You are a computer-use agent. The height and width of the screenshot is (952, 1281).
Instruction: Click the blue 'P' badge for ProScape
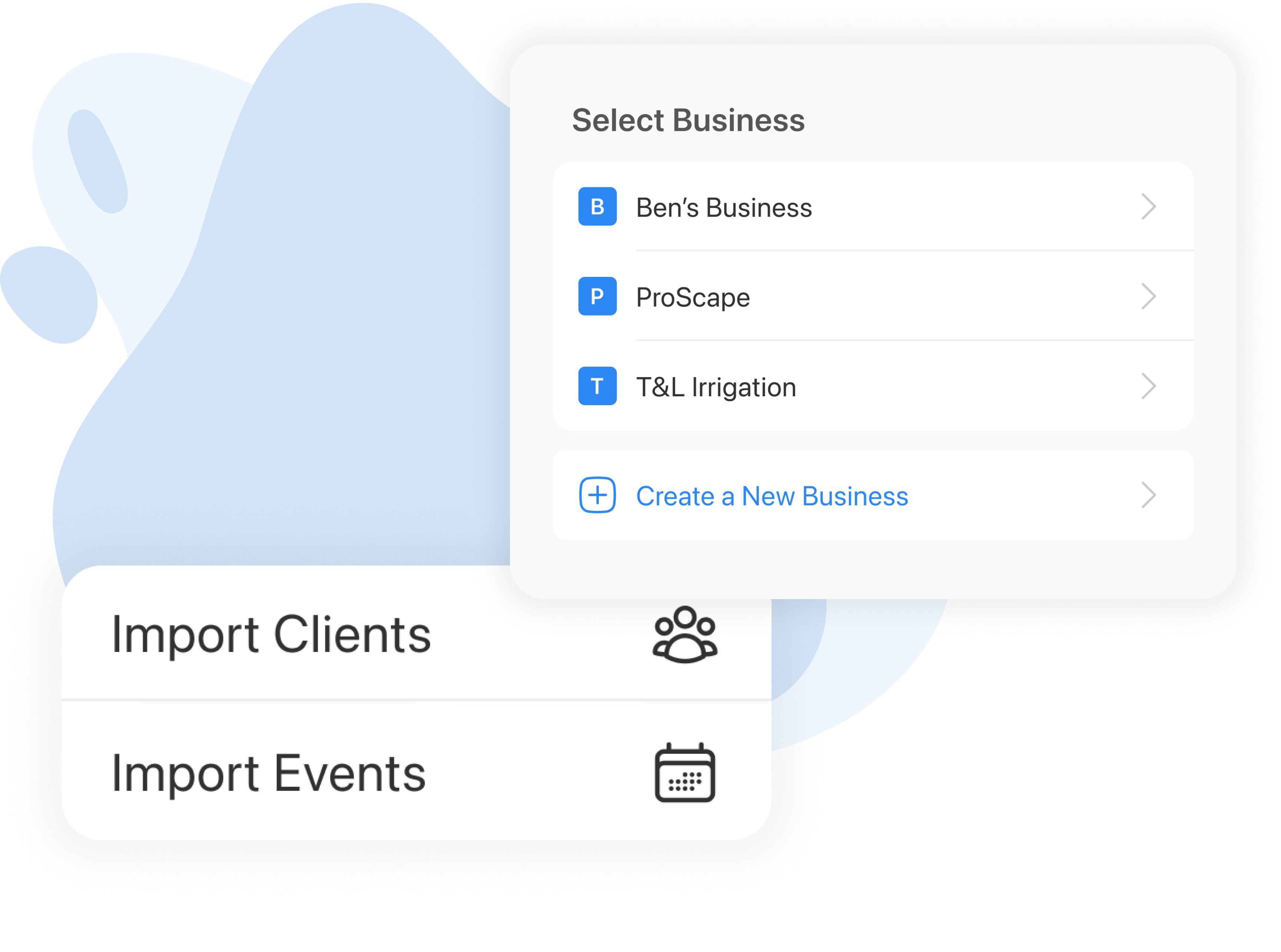pyautogui.click(x=598, y=296)
